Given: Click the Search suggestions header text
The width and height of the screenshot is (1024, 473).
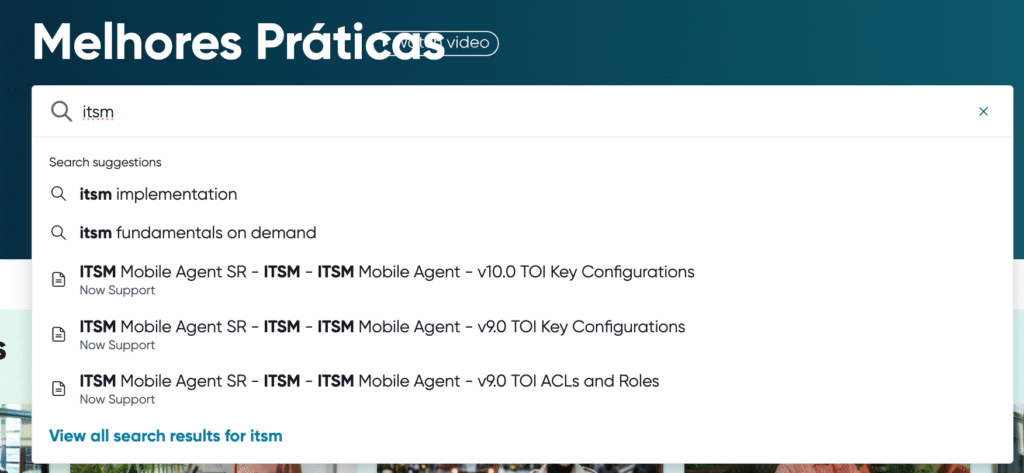Looking at the screenshot, I should (105, 162).
